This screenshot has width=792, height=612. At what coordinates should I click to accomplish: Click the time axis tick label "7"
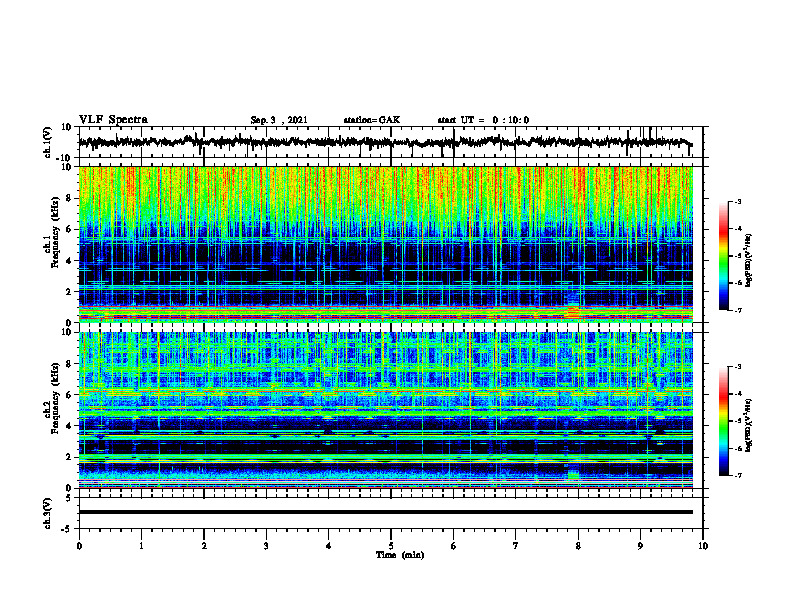516,546
